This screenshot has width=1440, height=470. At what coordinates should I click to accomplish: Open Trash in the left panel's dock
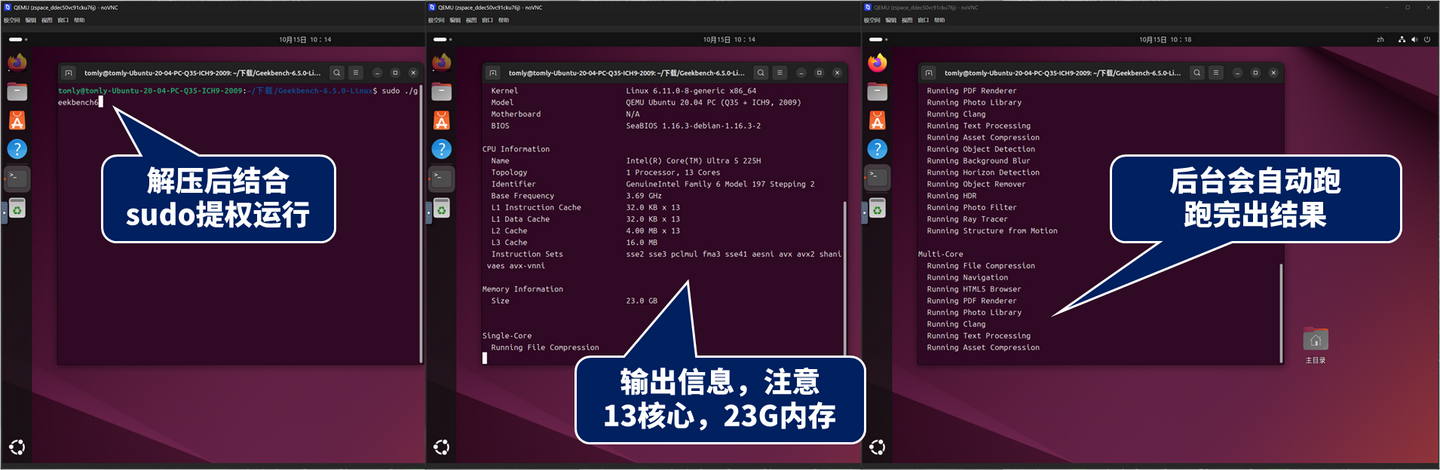(17, 209)
